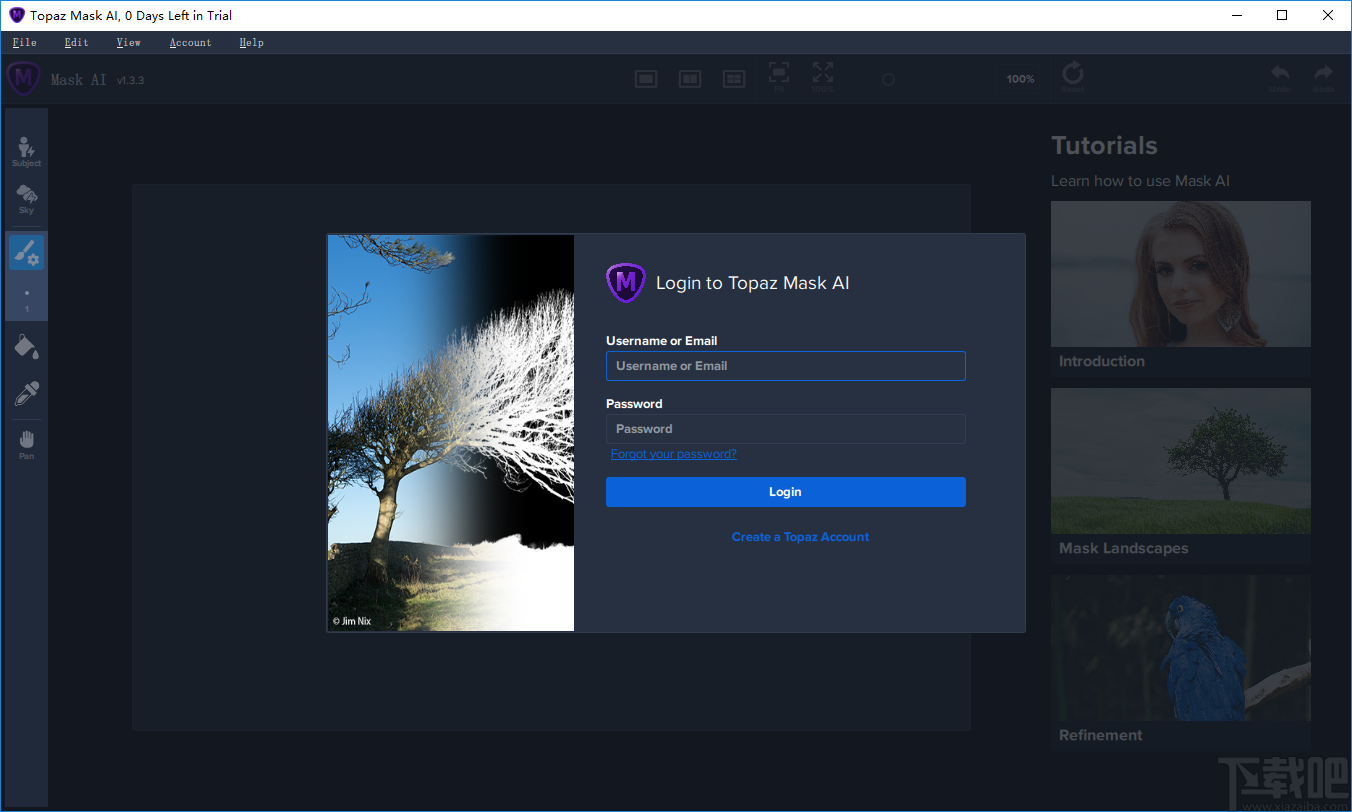Open the File menu
The image size is (1352, 812).
pos(25,42)
